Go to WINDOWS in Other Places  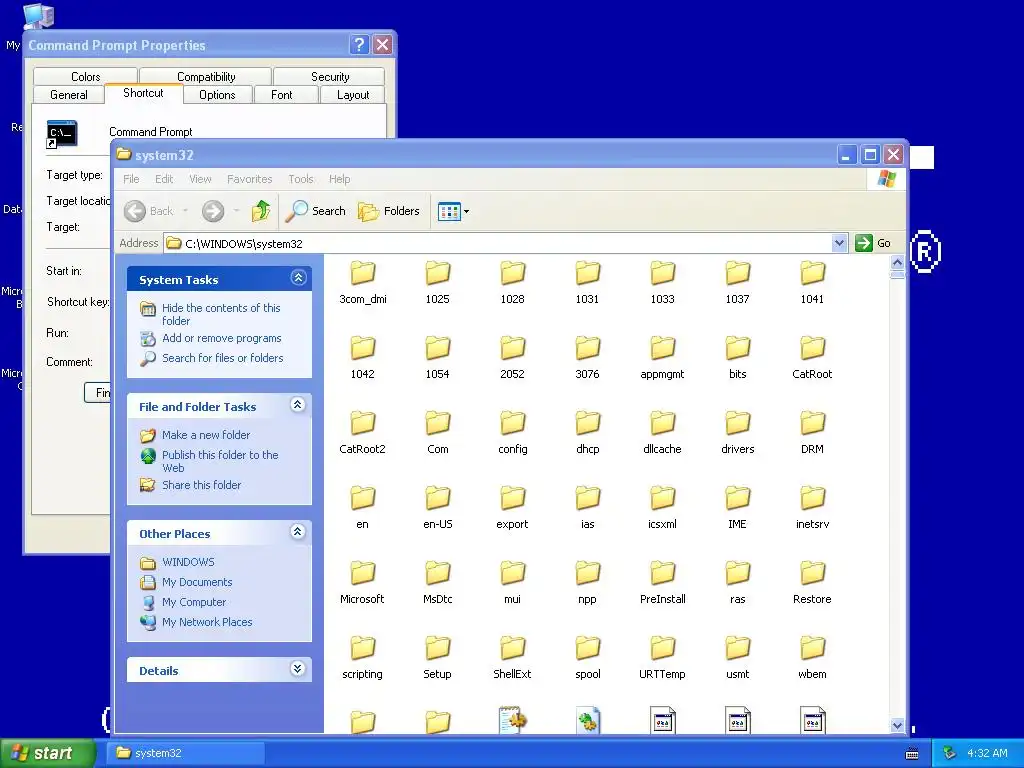tap(188, 562)
